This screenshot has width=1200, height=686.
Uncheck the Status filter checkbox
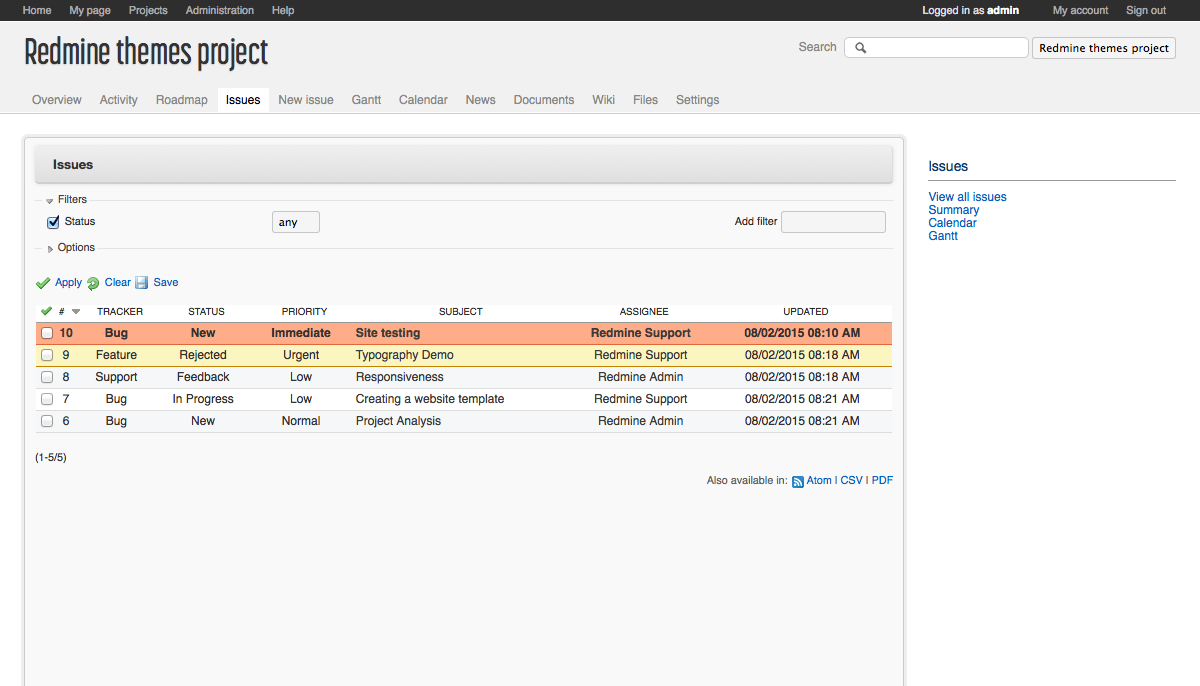pyautogui.click(x=54, y=222)
